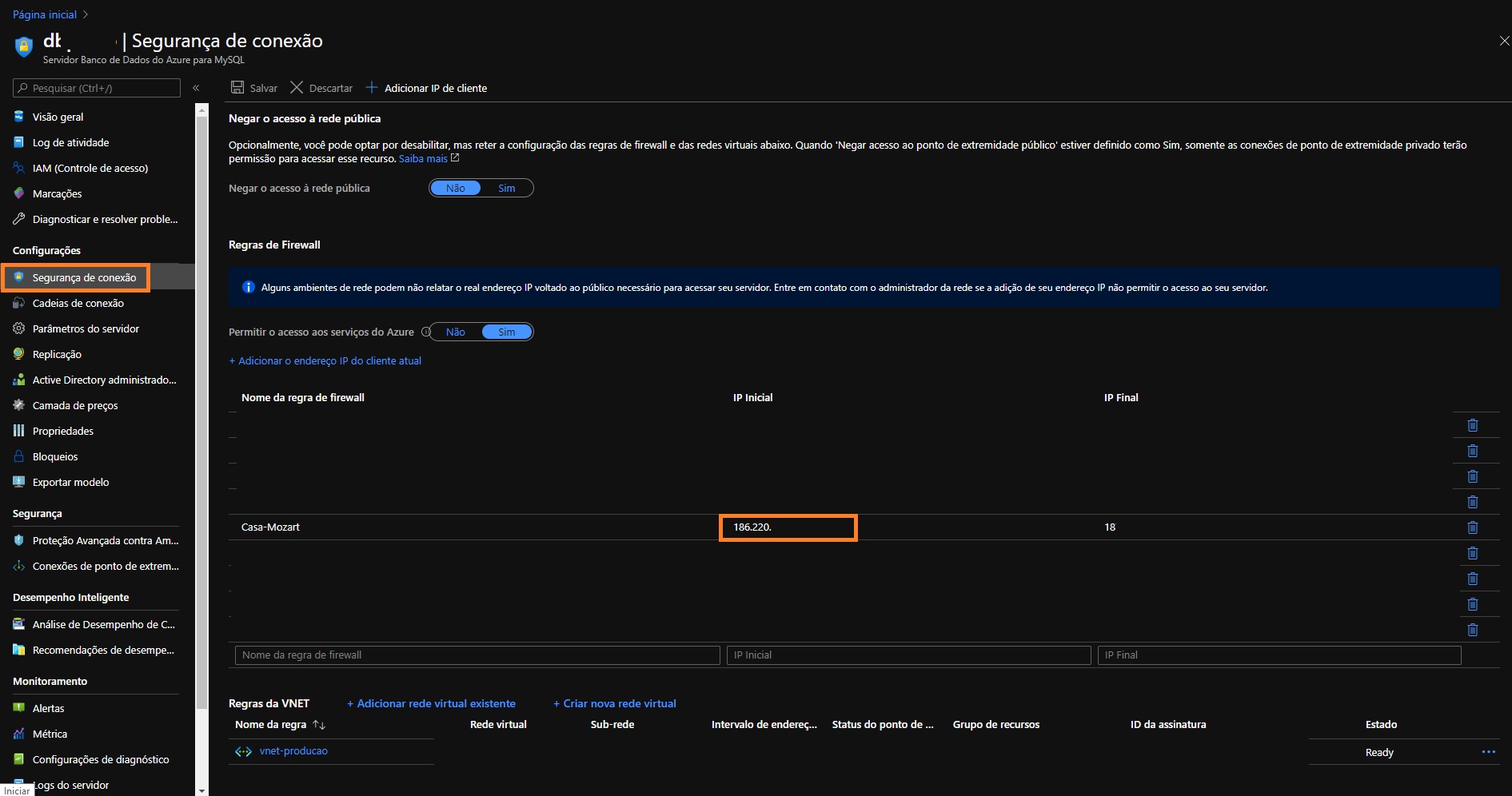This screenshot has height=796, width=1512.
Task: Click Adicionar rede virtual existente
Action: point(431,703)
